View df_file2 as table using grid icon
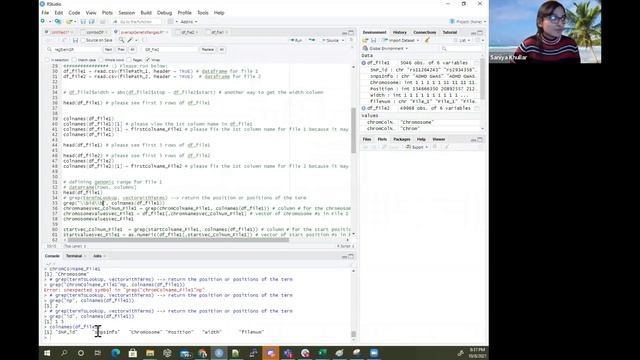Image resolution: width=640 pixels, height=360 pixels. point(476,108)
